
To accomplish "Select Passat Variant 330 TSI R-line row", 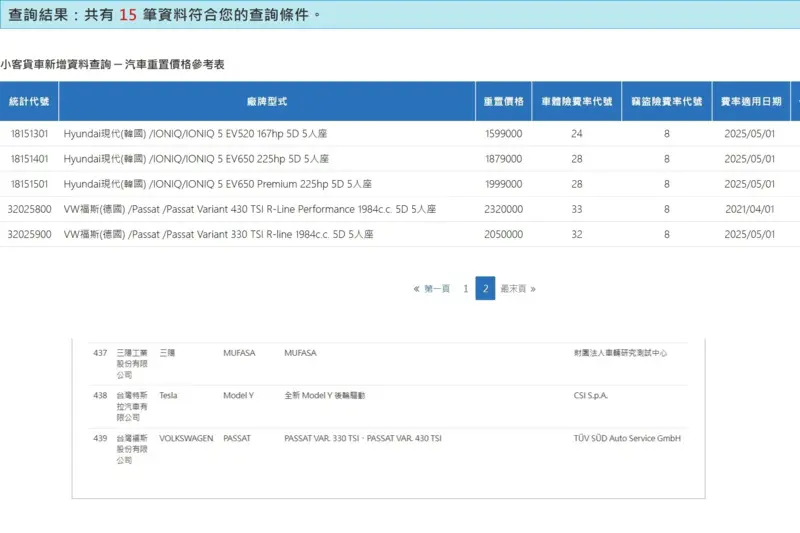I will 218,234.
